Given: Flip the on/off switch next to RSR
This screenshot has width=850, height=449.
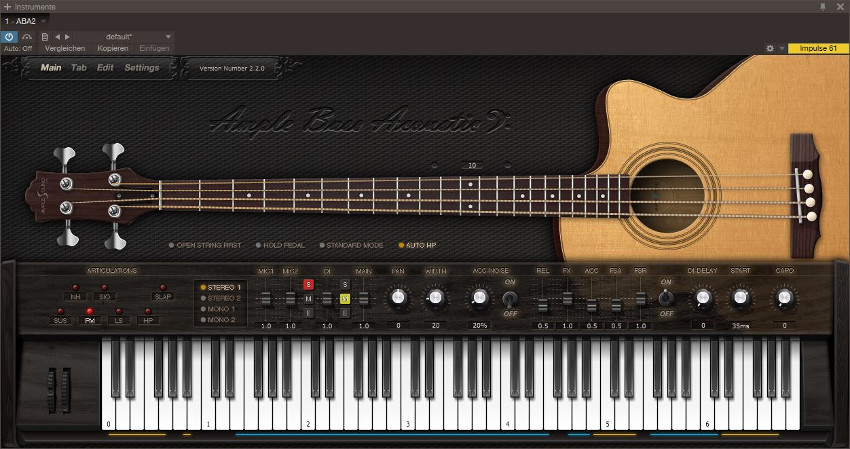Looking at the screenshot, I should point(666,298).
